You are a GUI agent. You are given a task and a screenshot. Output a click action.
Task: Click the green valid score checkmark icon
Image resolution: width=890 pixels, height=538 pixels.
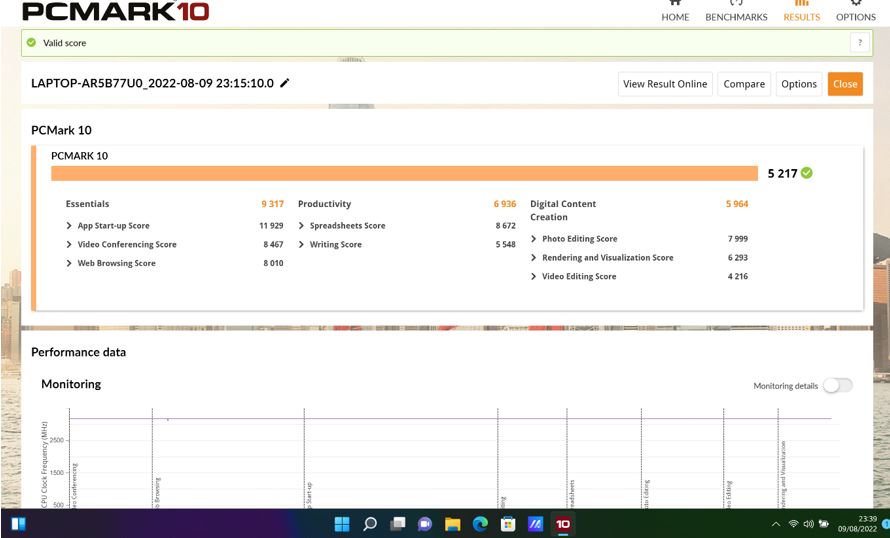(x=31, y=43)
